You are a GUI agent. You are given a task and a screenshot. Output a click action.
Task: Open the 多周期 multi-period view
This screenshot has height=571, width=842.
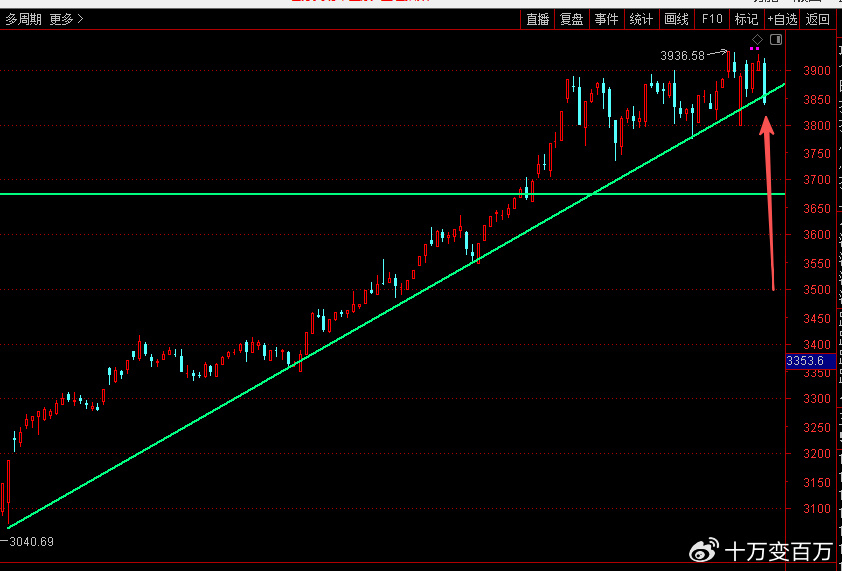click(23, 19)
